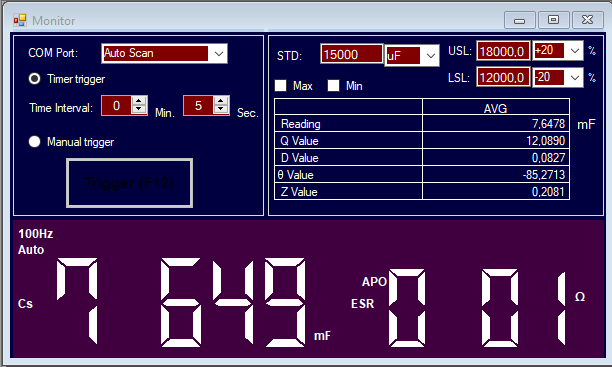Click the Trigger (F12) button
Screen dimensions: 612x367
point(130,183)
